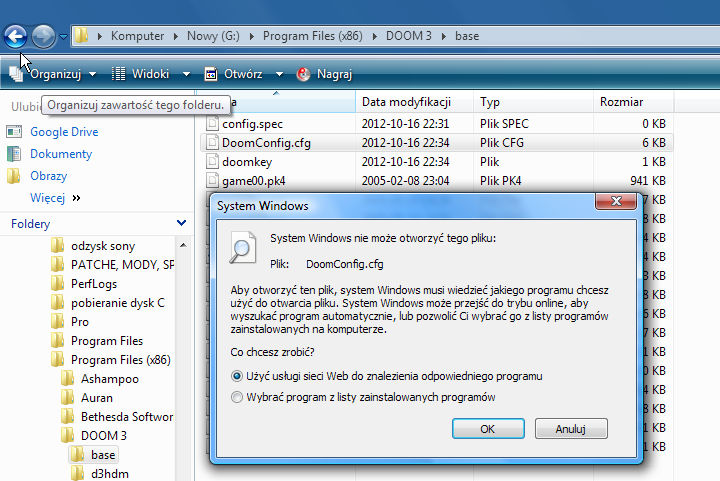
Task: Select the config.spec file
Action: click(252, 124)
